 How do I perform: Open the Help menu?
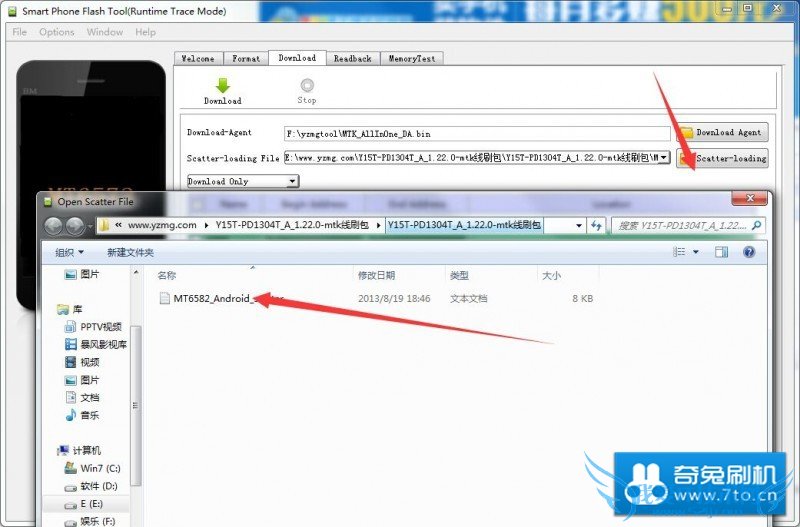[x=145, y=32]
